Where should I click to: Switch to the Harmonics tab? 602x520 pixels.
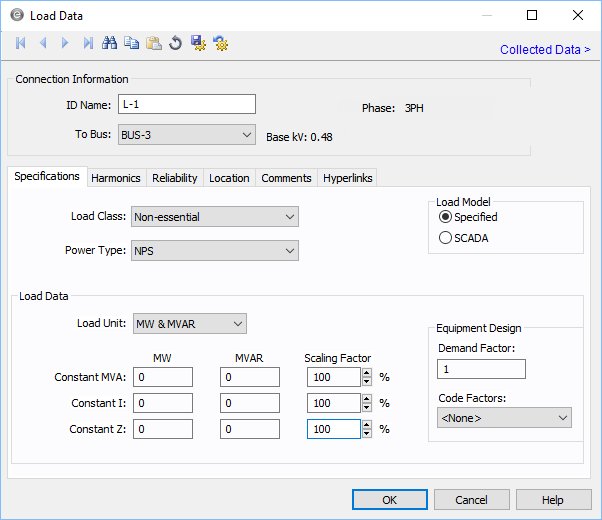[116, 178]
